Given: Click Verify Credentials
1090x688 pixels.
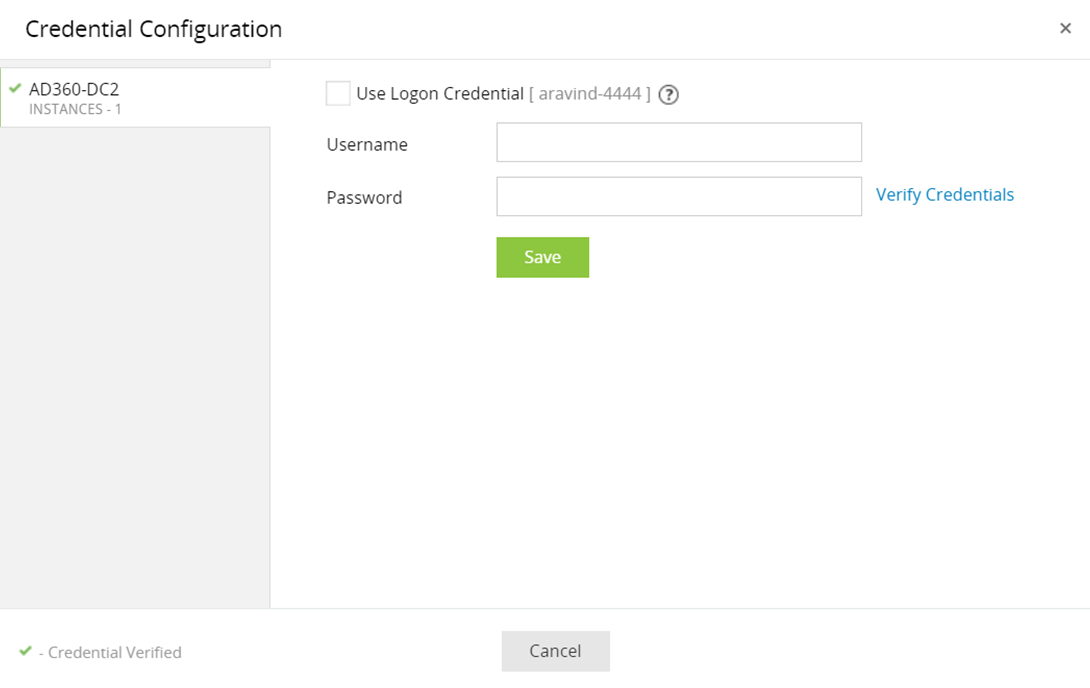Looking at the screenshot, I should tap(944, 194).
